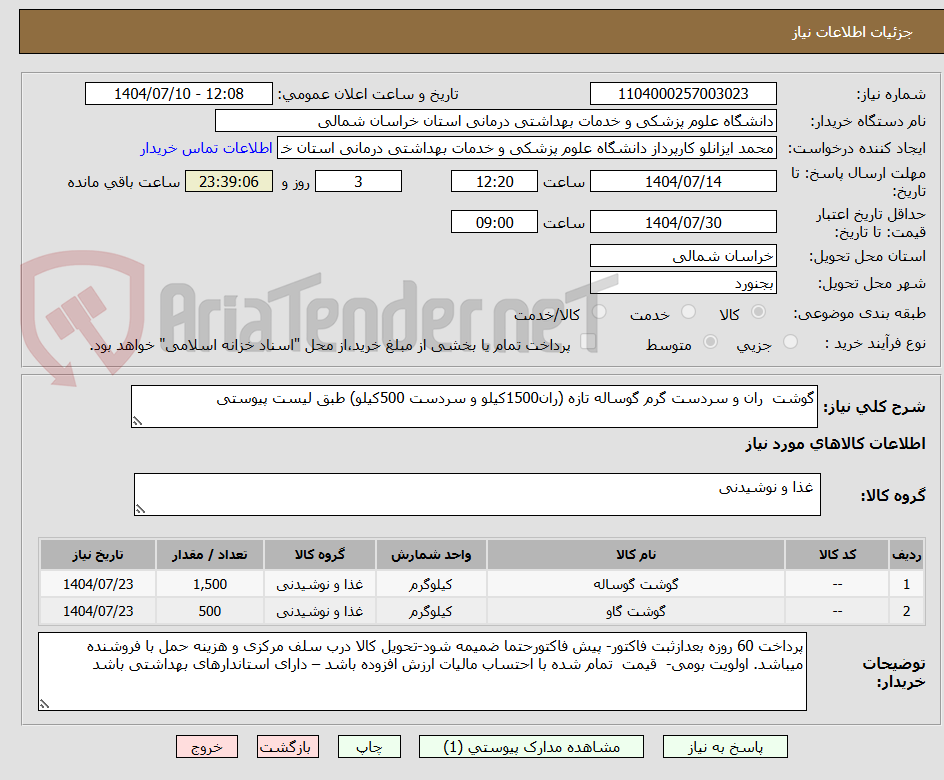Click the پاسخ به نیاز button
This screenshot has height=780, width=944.
[x=724, y=746]
